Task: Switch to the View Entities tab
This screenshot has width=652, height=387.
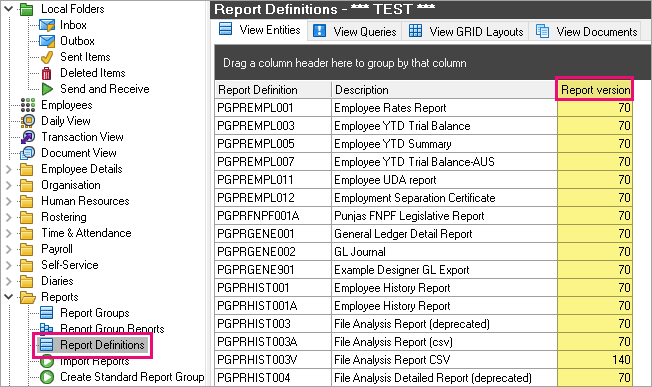Action: point(260,30)
